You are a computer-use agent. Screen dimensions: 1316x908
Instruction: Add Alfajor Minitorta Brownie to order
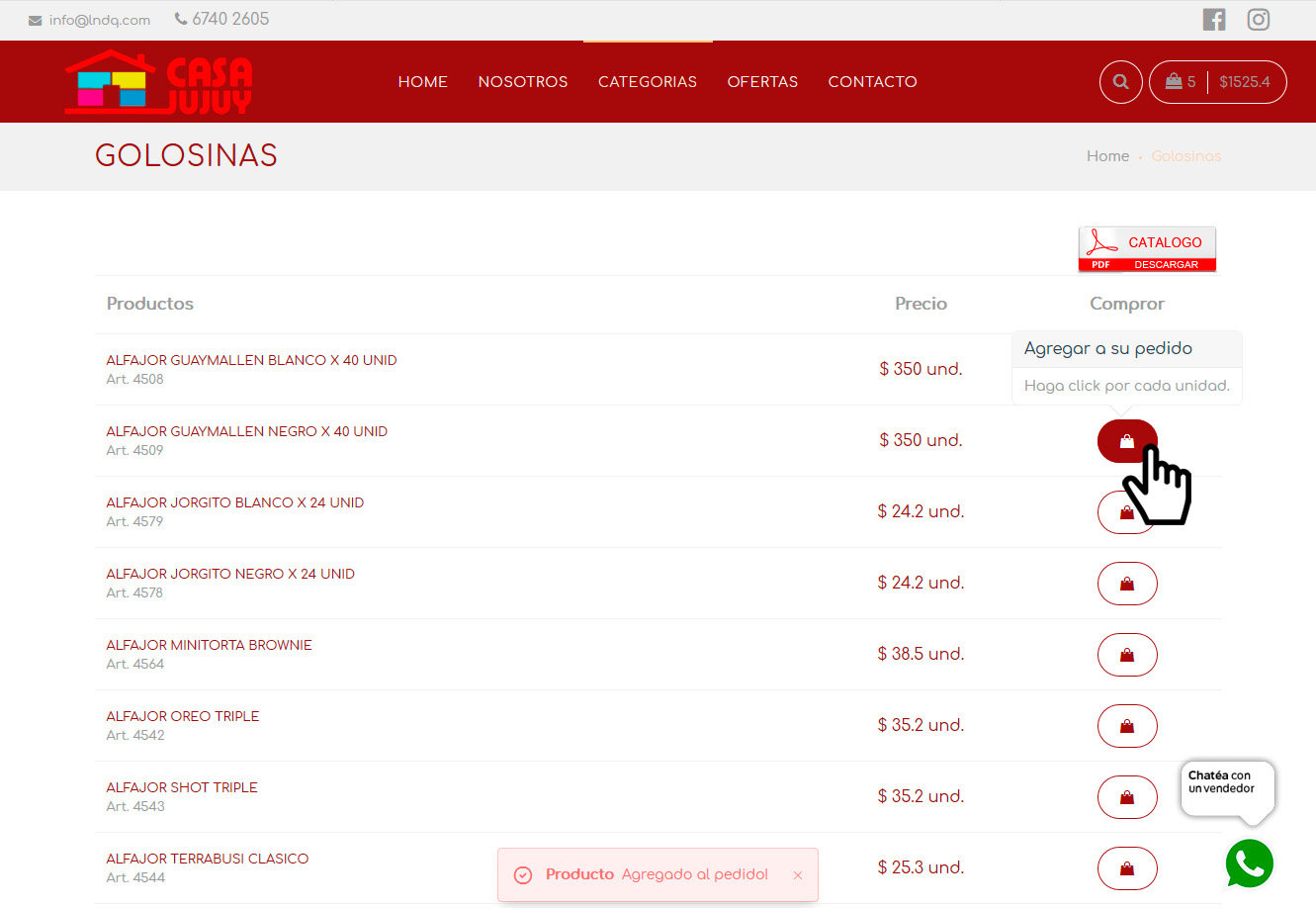pyautogui.click(x=1127, y=655)
